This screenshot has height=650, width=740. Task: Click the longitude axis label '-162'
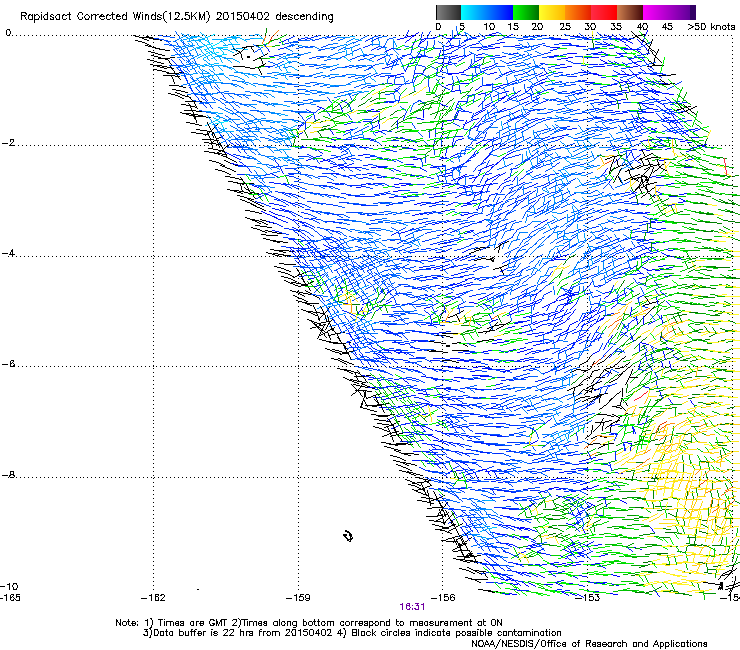(x=153, y=598)
